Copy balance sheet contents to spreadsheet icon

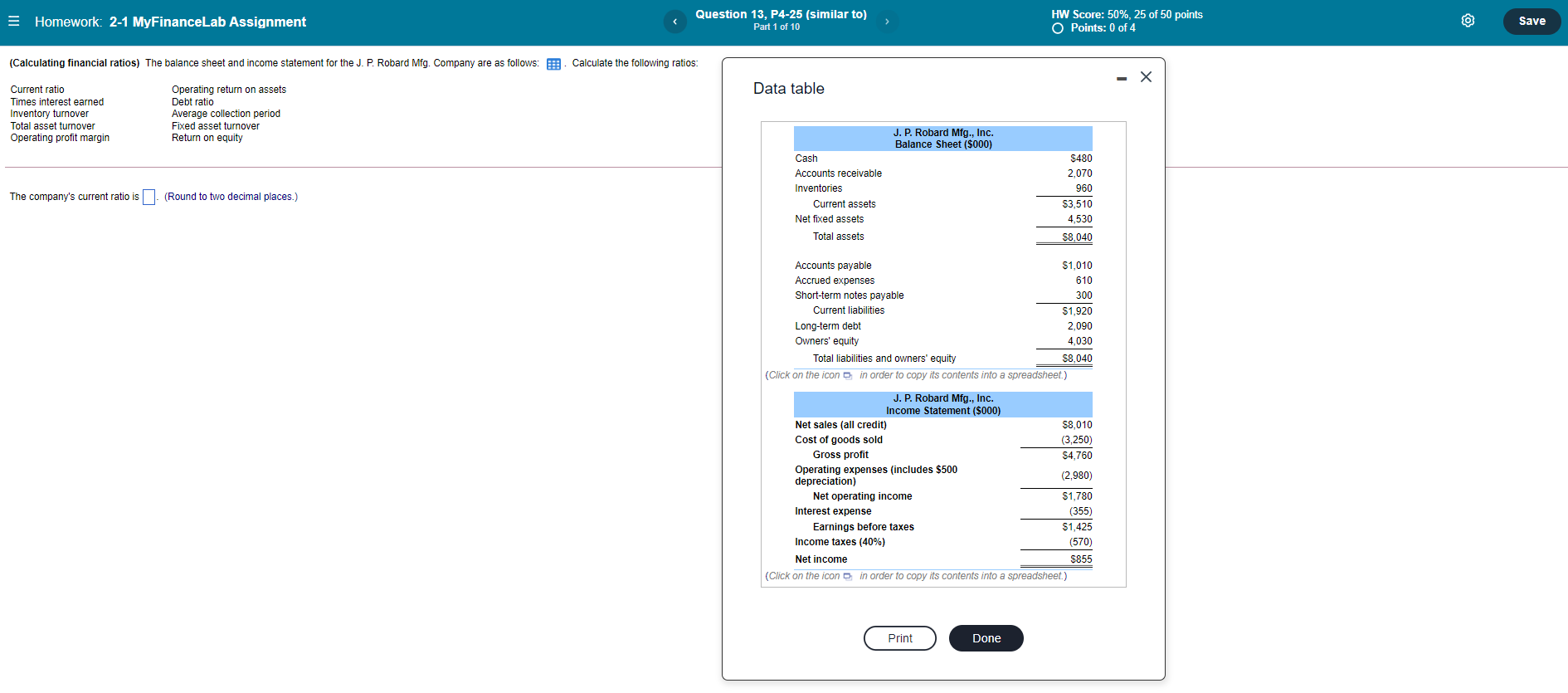[848, 376]
